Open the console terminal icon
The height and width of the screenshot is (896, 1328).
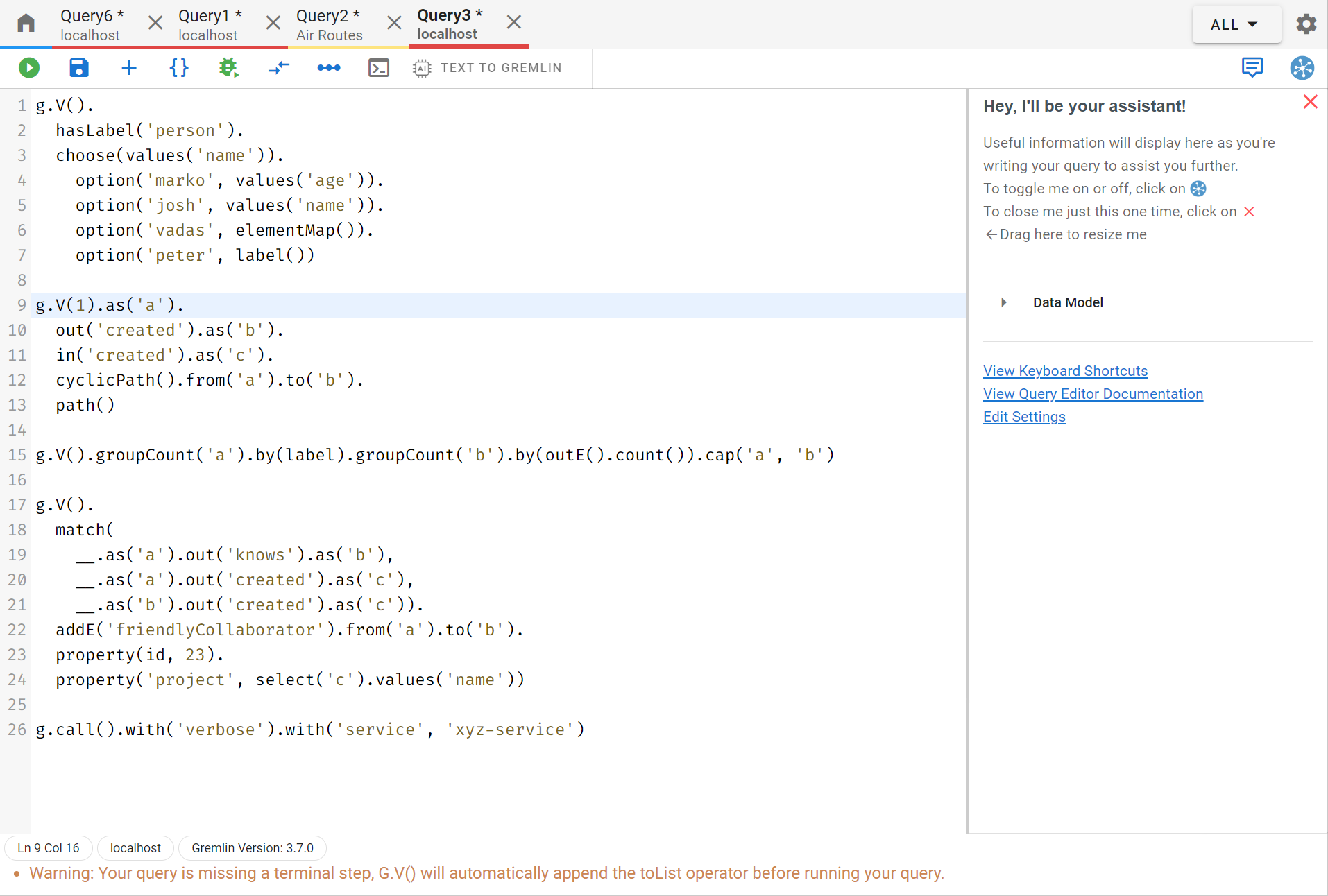(x=379, y=67)
